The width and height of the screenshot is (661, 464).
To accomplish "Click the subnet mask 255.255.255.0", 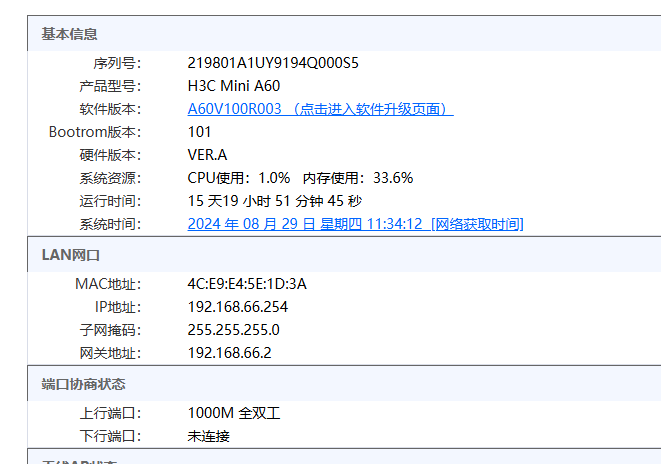I will click(x=234, y=330).
